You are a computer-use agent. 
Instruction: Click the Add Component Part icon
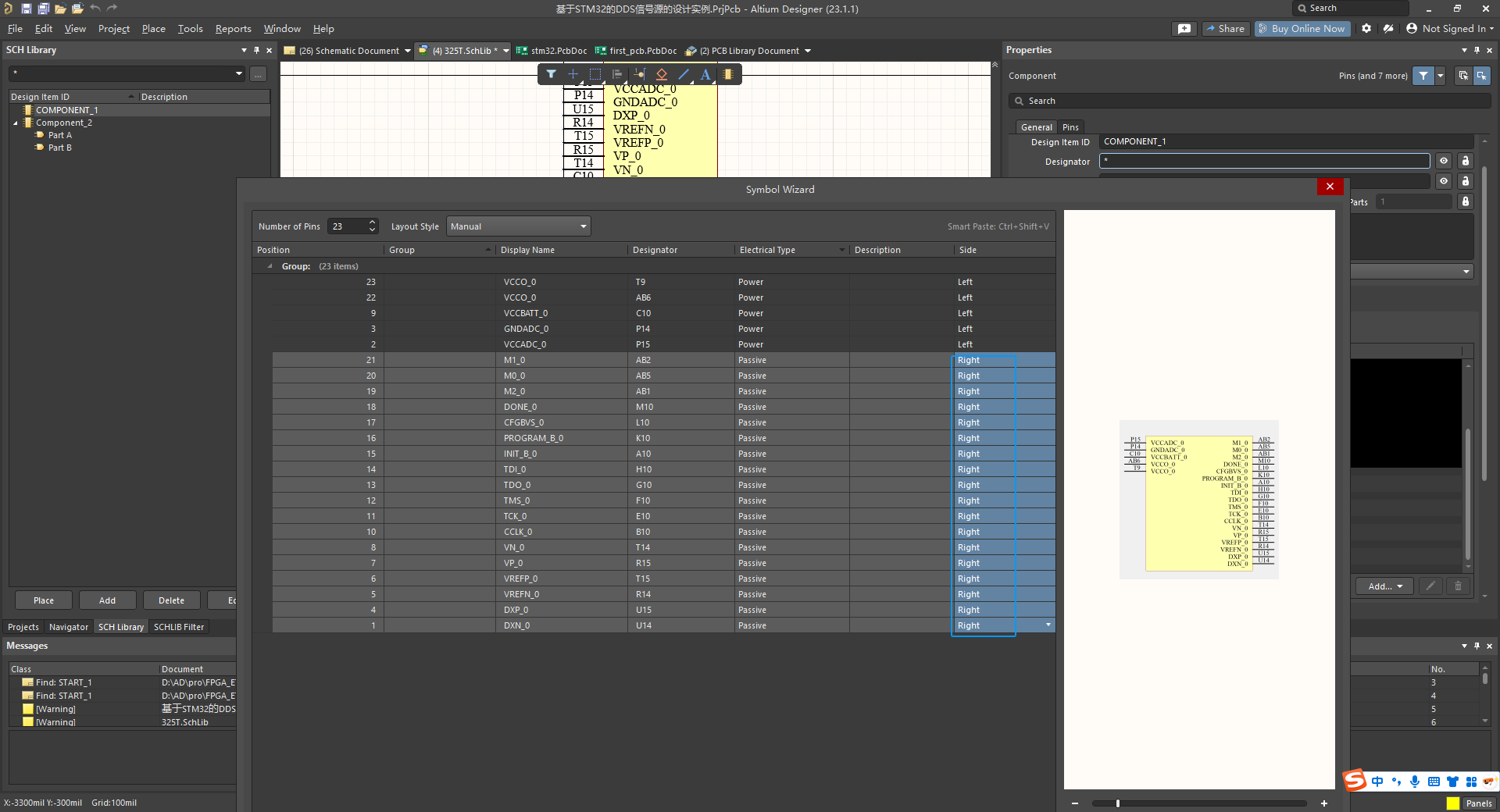(x=728, y=74)
